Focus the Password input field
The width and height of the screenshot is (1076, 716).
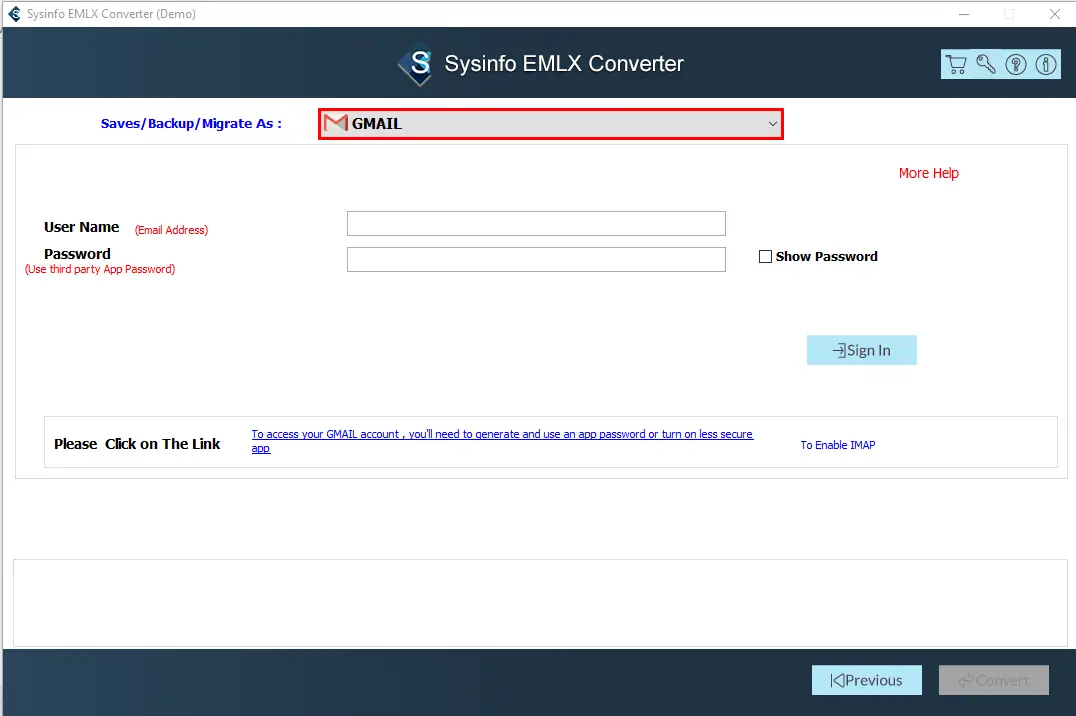(536, 259)
